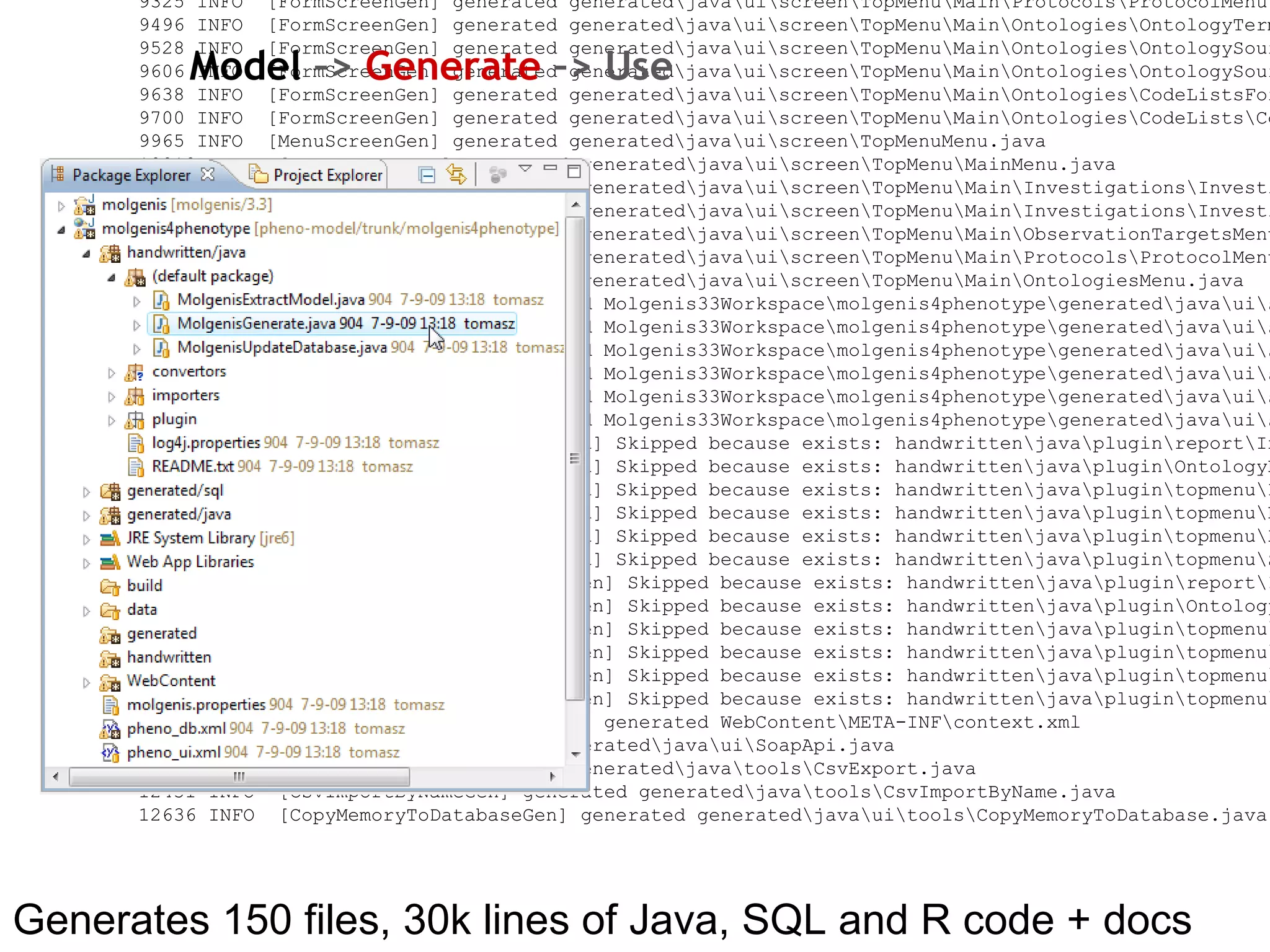This screenshot has width=1270, height=952.
Task: Select the data folder icon
Action: 110,610
